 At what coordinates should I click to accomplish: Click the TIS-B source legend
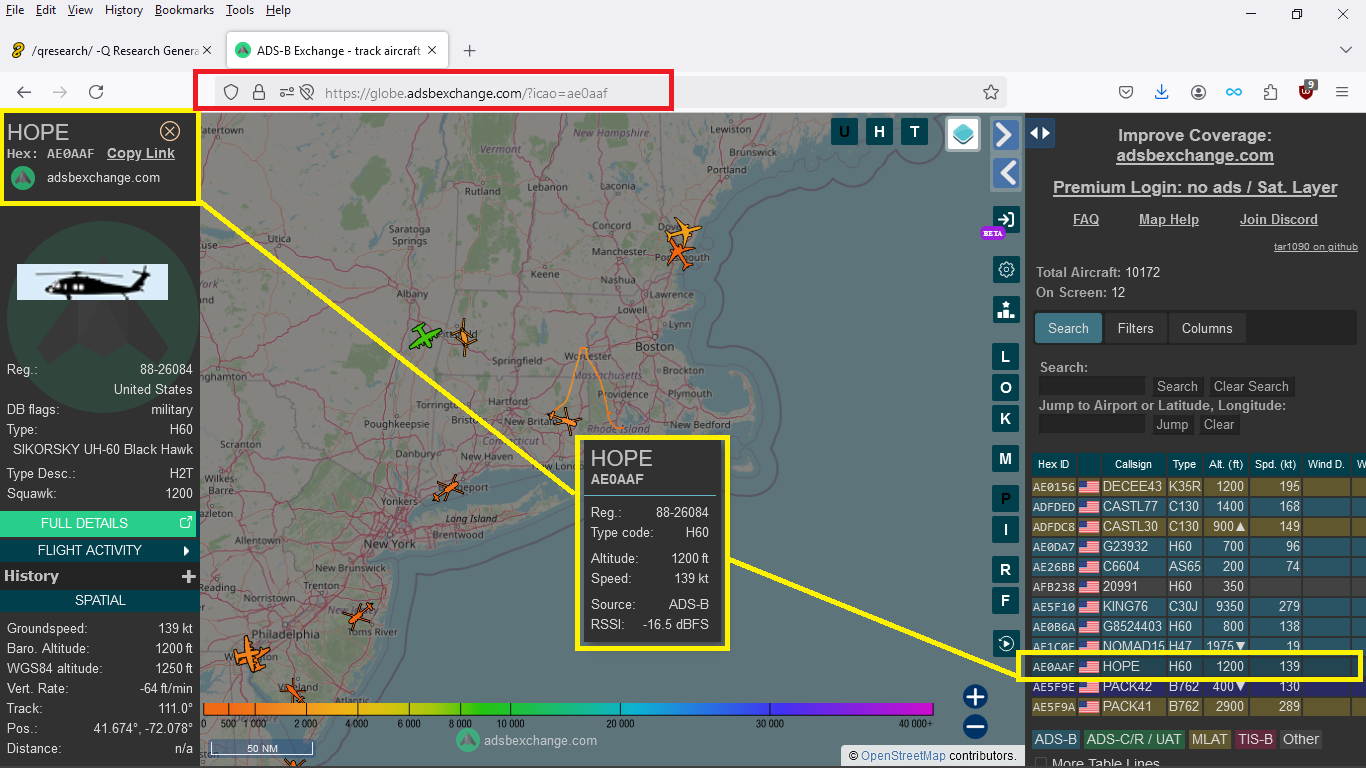[x=1255, y=739]
